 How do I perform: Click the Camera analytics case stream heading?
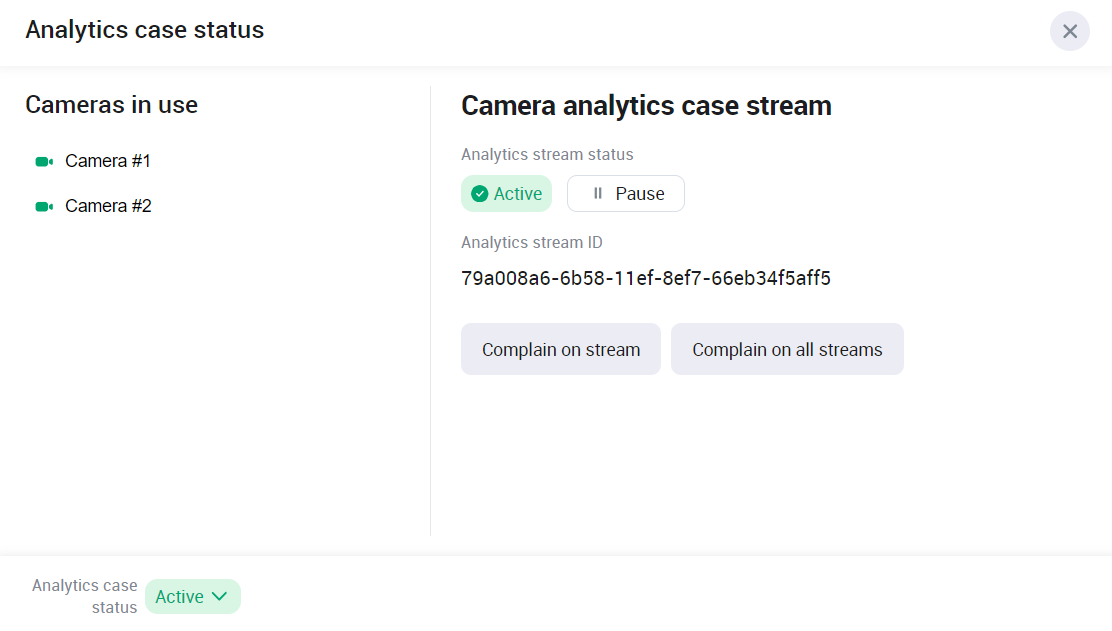645,106
